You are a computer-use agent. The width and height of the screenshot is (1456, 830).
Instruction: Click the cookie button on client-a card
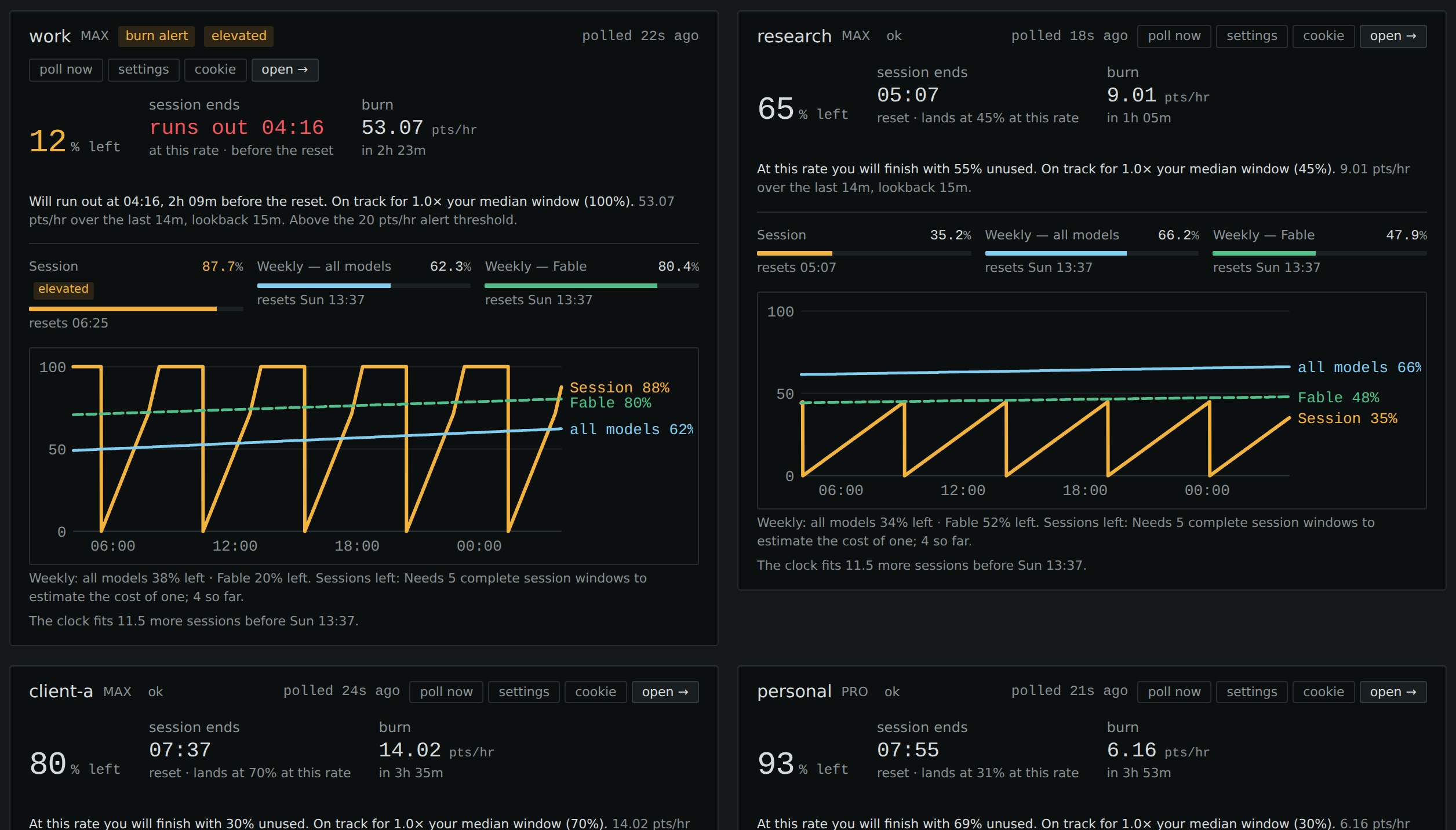595,692
